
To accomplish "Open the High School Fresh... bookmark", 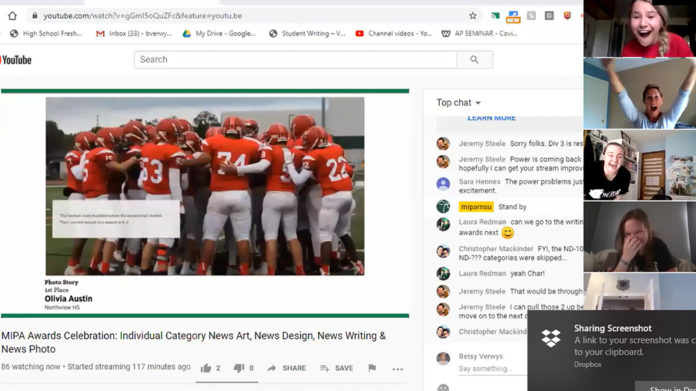I will (x=46, y=33).
